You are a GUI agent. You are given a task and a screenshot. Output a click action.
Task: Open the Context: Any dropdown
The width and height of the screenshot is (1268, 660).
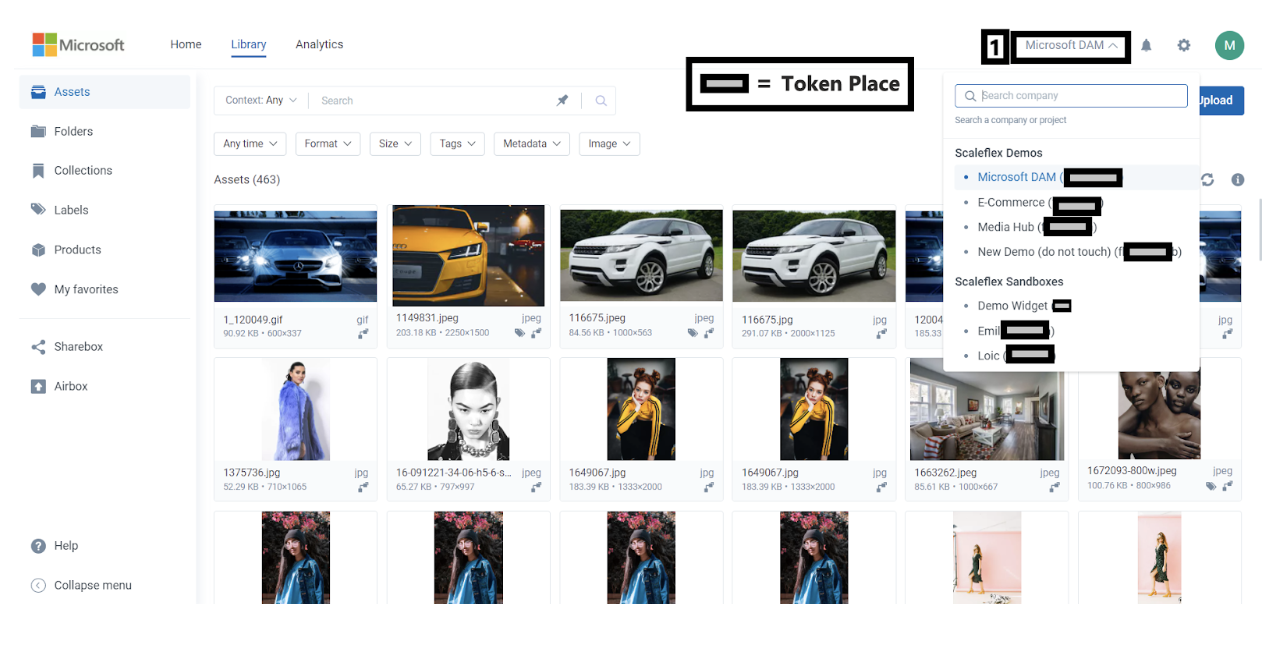[x=260, y=101]
